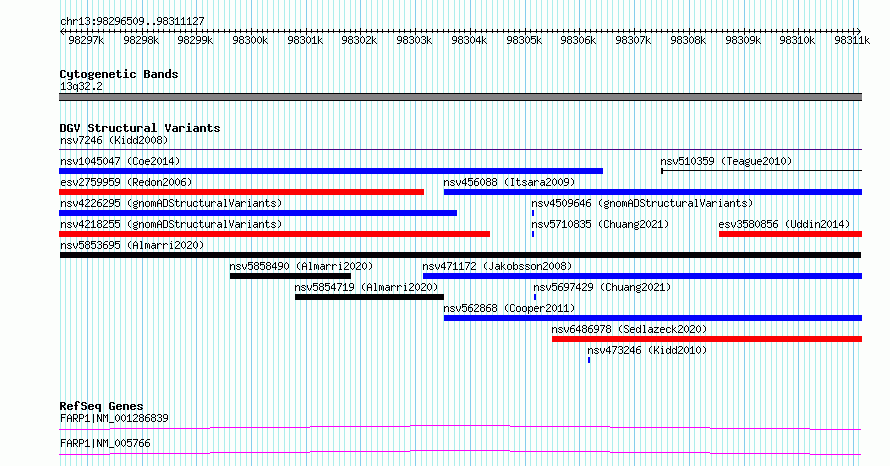The height and width of the screenshot is (466, 890).
Task: Open nsv473246 (Kidd2010) label
Action: [647, 350]
